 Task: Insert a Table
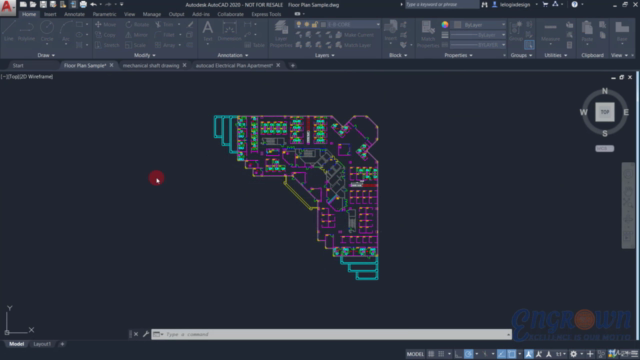254,45
